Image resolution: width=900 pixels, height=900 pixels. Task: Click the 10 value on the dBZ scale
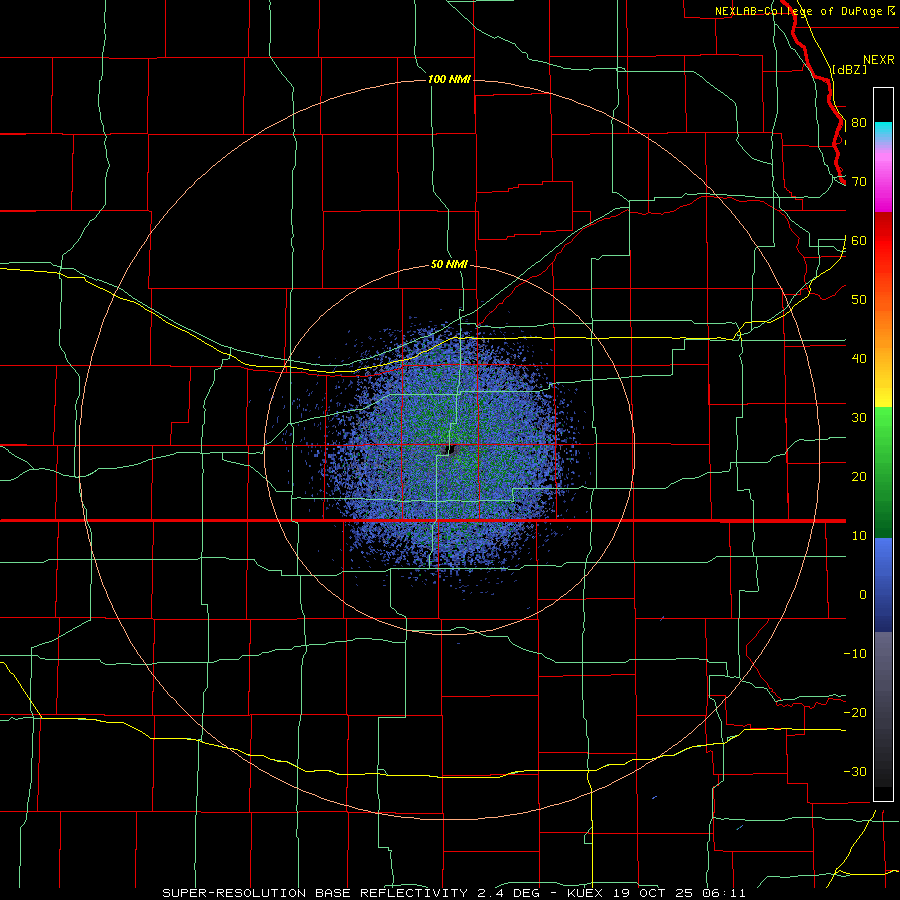click(x=859, y=536)
